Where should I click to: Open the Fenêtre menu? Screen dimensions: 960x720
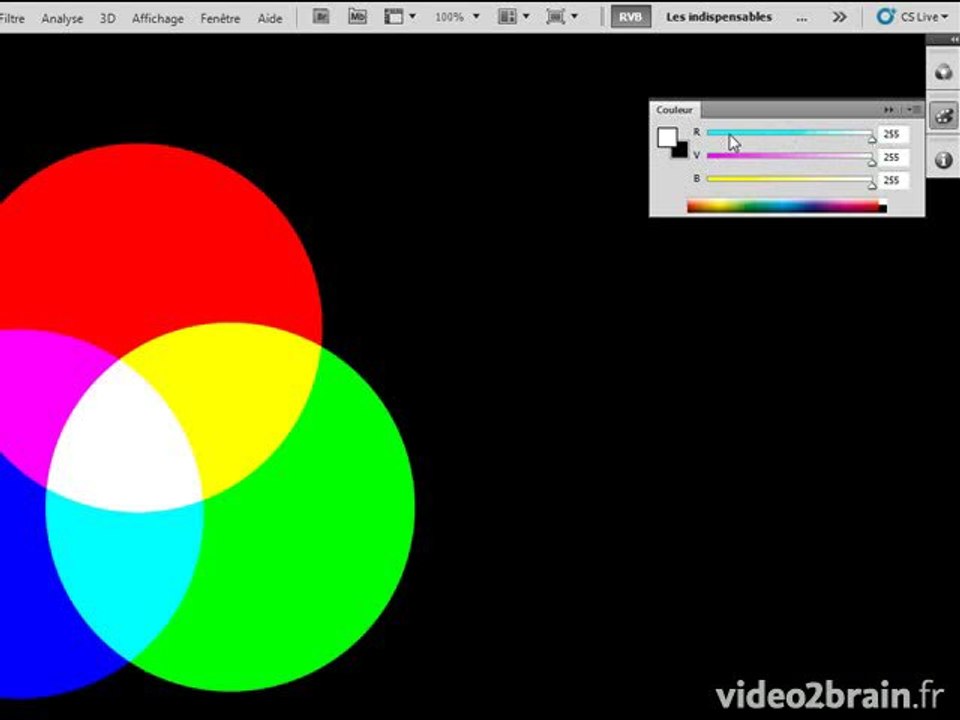coord(220,18)
